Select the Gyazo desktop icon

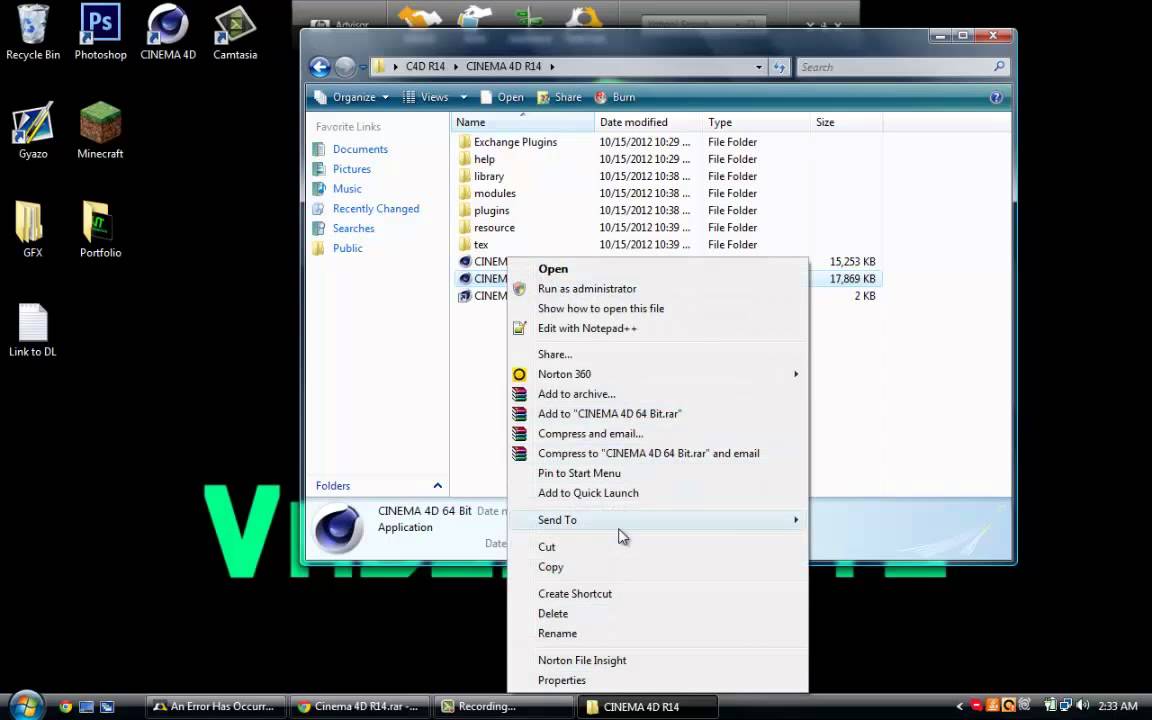[32, 131]
